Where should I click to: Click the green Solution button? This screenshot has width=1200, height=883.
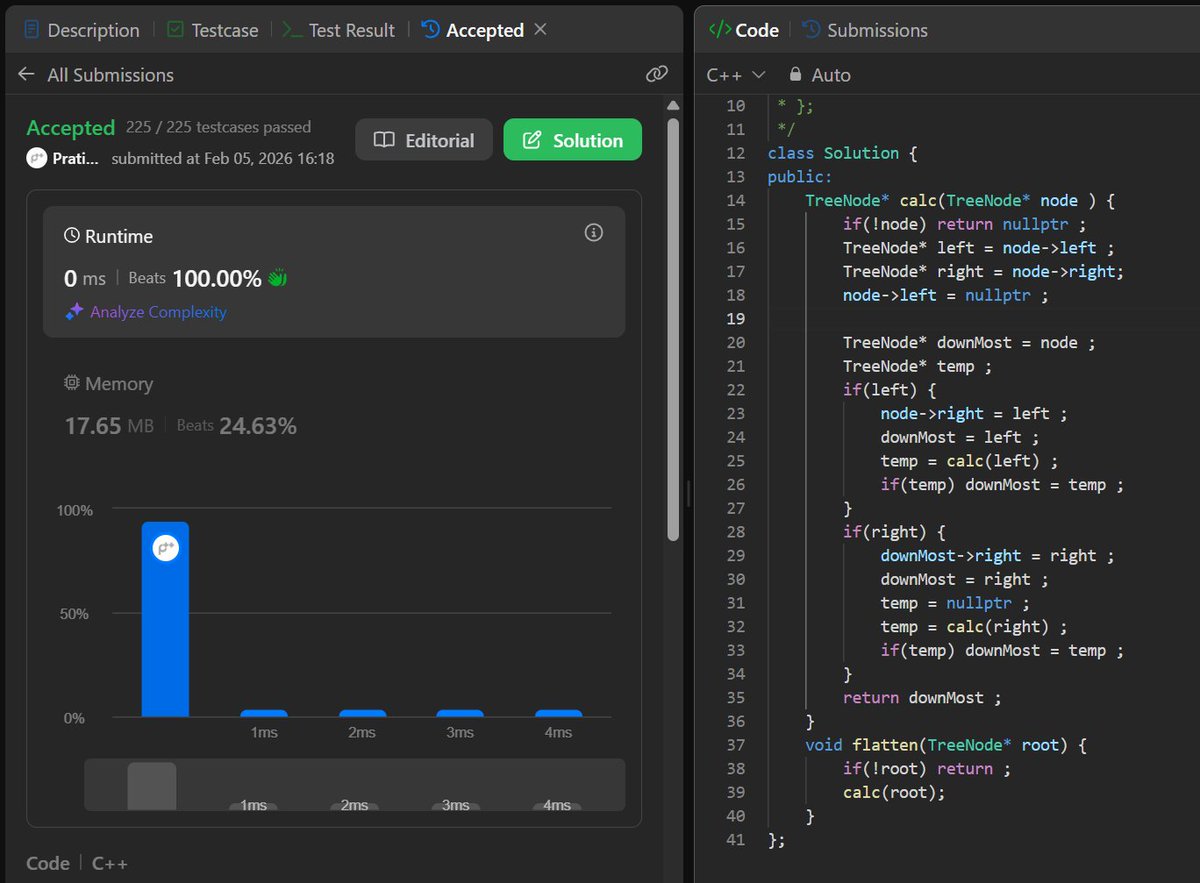pyautogui.click(x=573, y=140)
